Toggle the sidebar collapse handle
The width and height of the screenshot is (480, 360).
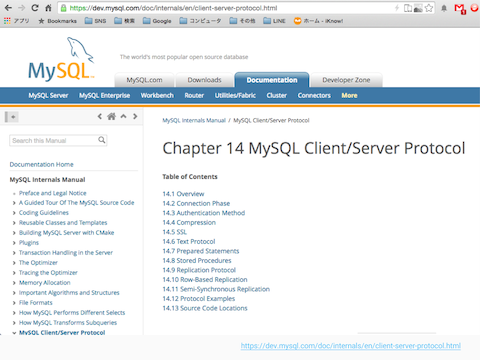[x=12, y=117]
